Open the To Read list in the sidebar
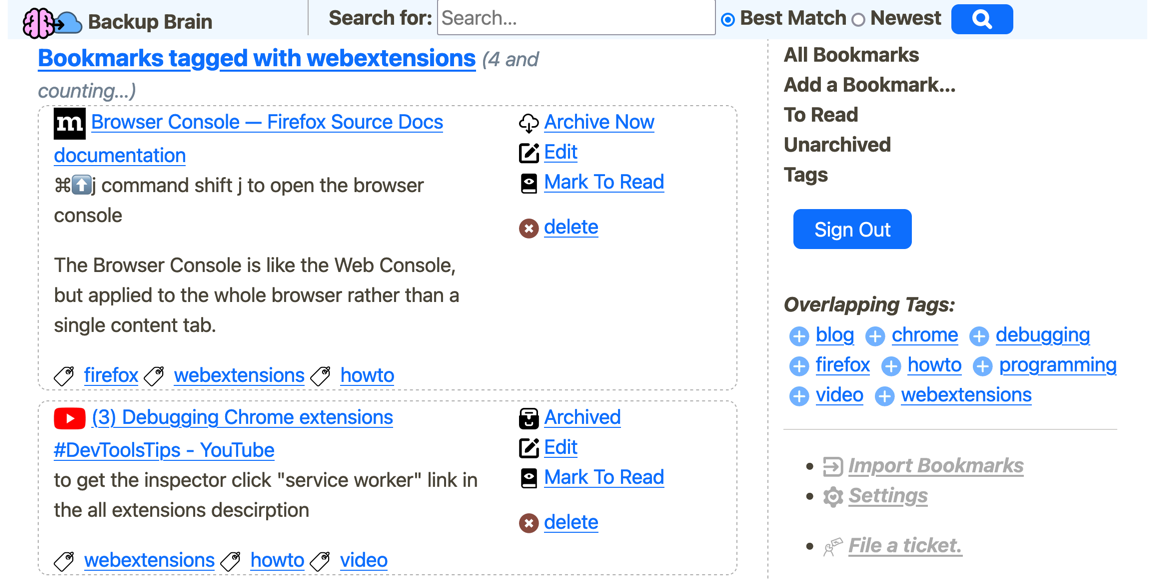This screenshot has height=580, width=1155. [x=821, y=115]
